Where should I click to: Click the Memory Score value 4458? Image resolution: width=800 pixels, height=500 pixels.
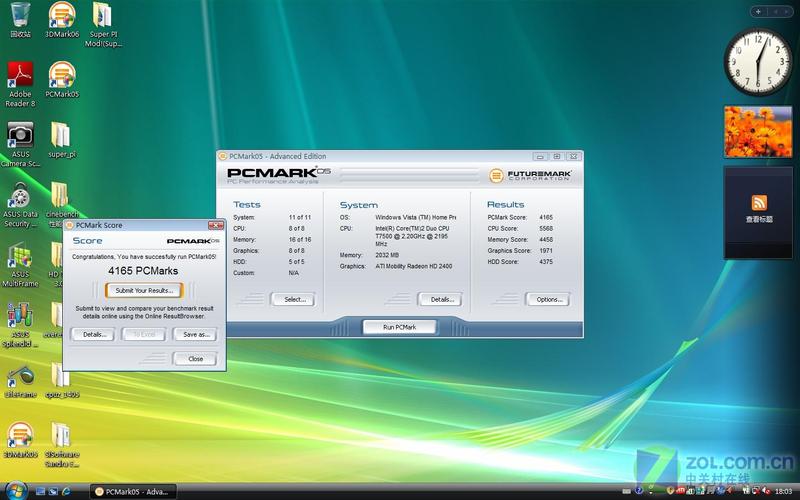[x=546, y=239]
